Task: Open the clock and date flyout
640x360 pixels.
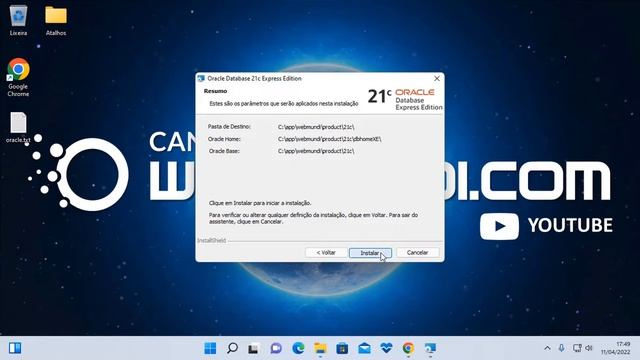Action: click(x=616, y=348)
